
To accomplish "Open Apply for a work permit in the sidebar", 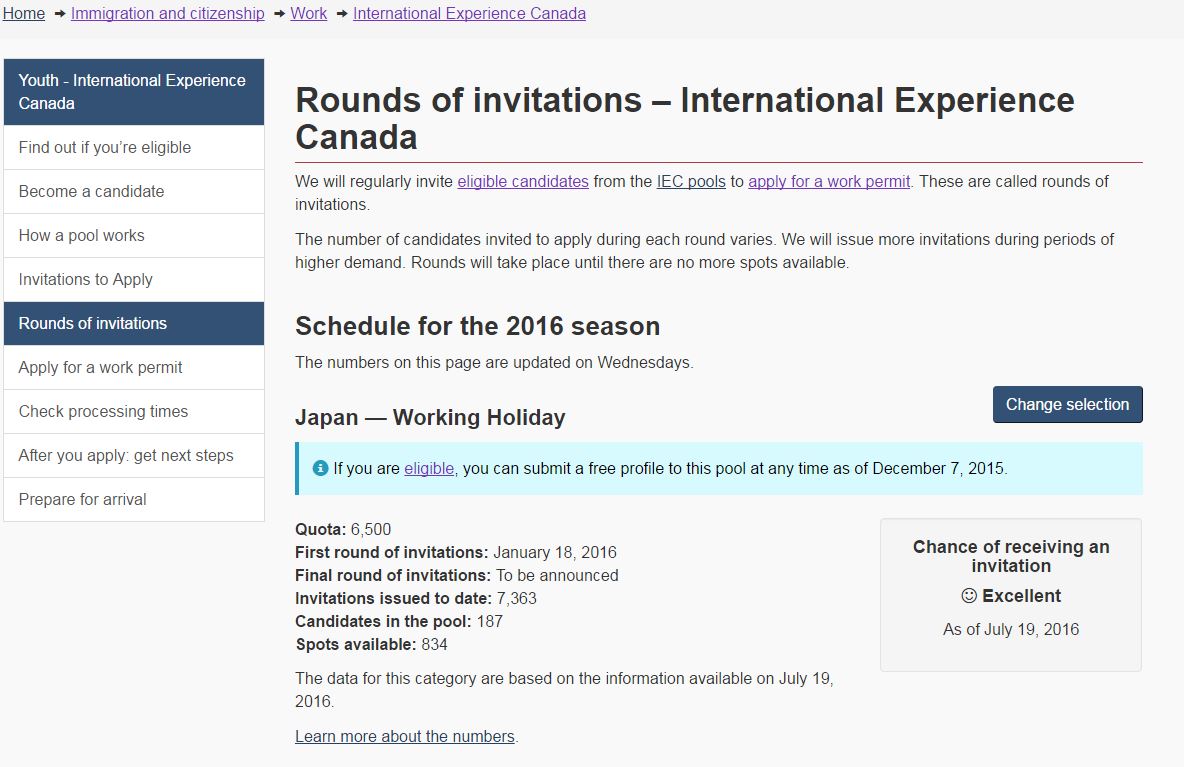I will tap(134, 368).
